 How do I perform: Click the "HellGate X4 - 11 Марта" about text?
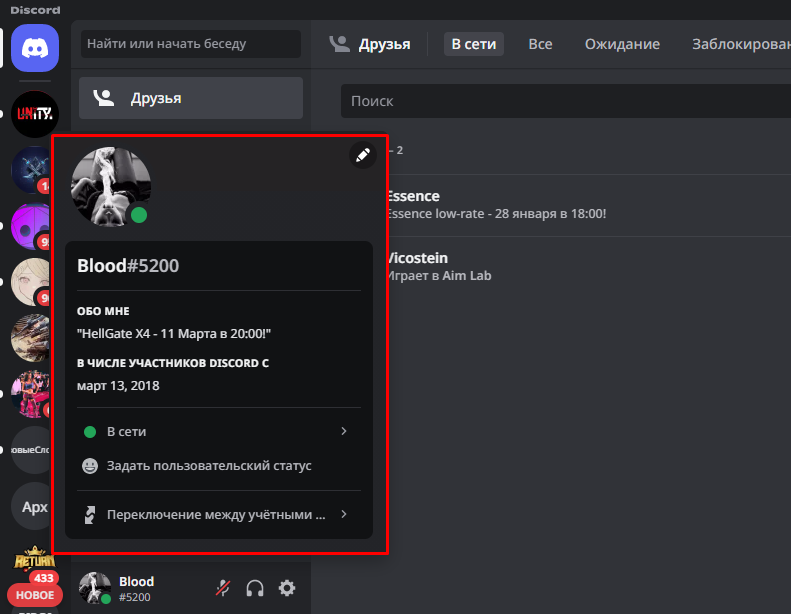coord(174,333)
